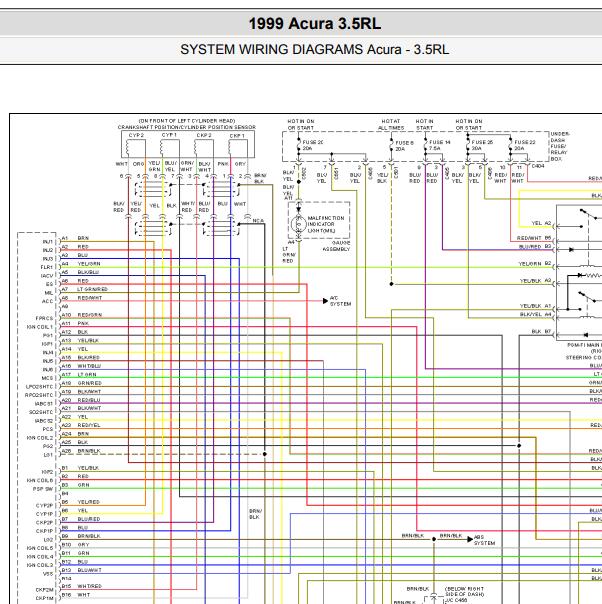
Task: Click the Gauge Assembly label
Action: click(336, 246)
